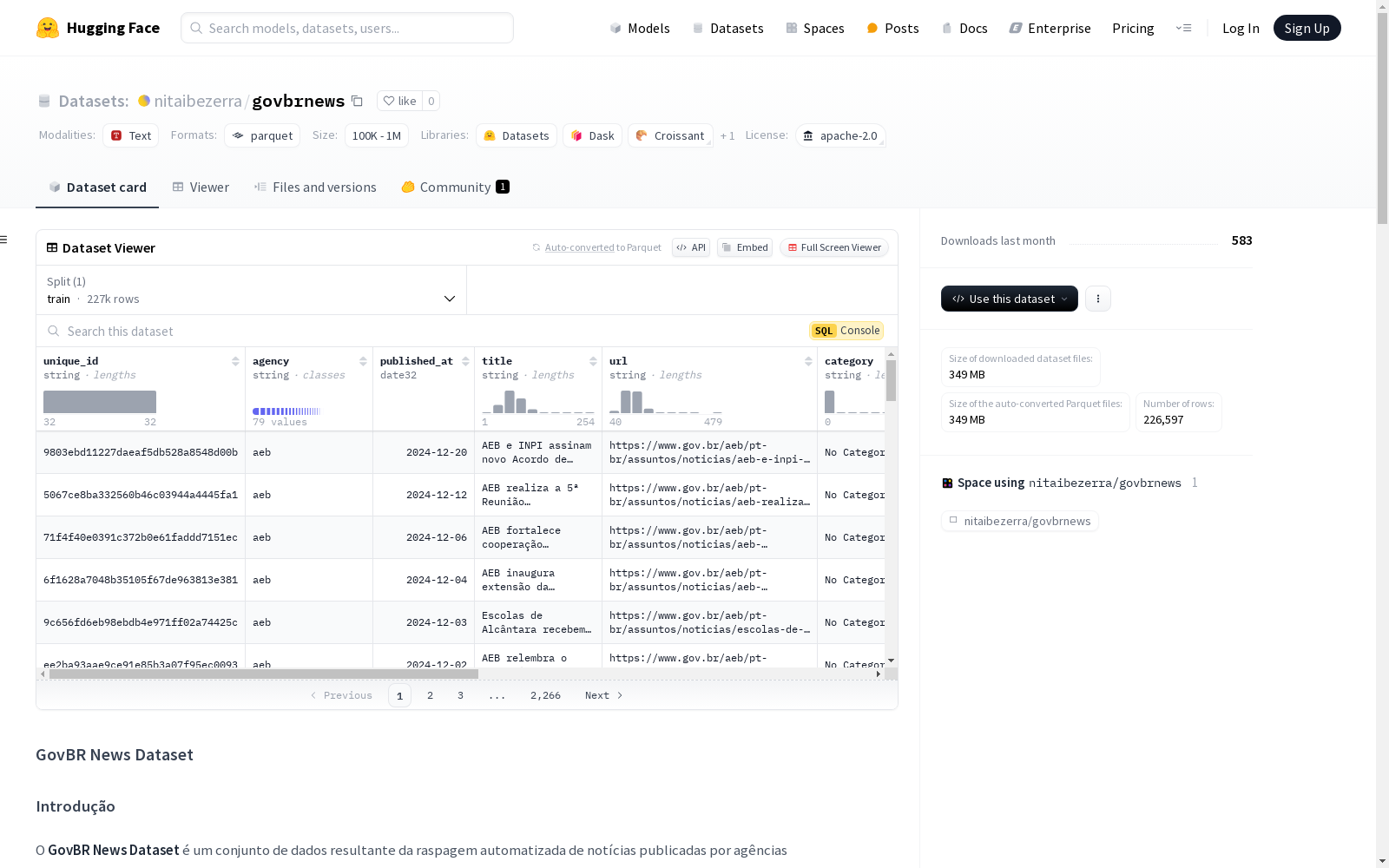Image resolution: width=1389 pixels, height=868 pixels.
Task: Open the navigation overflow menu icon
Action: (1183, 28)
